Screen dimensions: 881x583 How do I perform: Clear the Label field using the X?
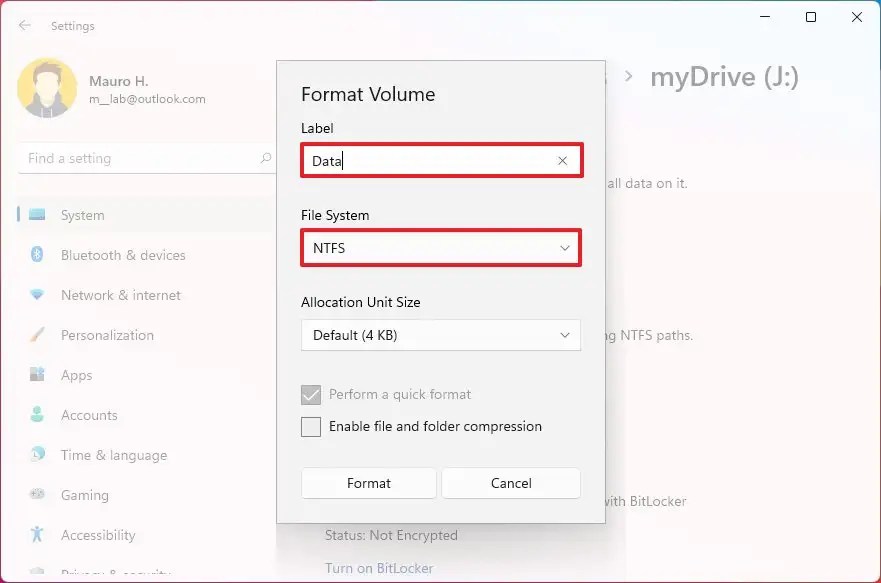click(562, 160)
